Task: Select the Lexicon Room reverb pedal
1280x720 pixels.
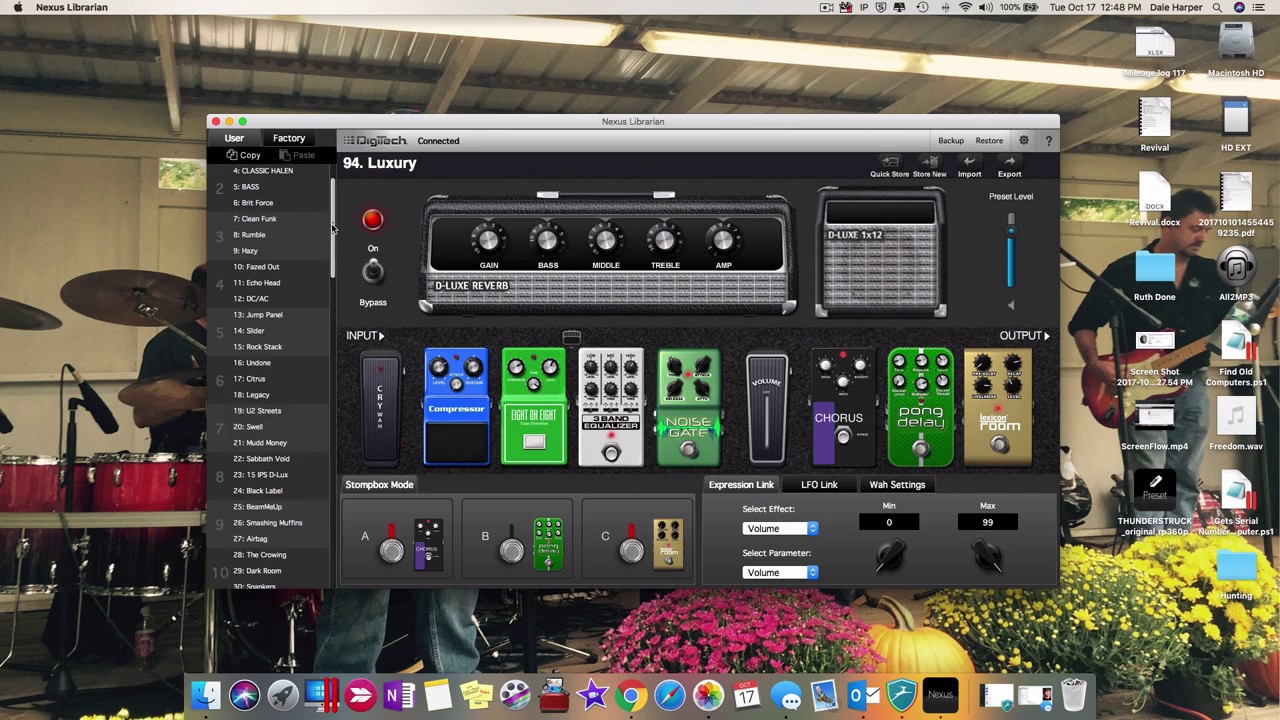Action: (x=998, y=408)
